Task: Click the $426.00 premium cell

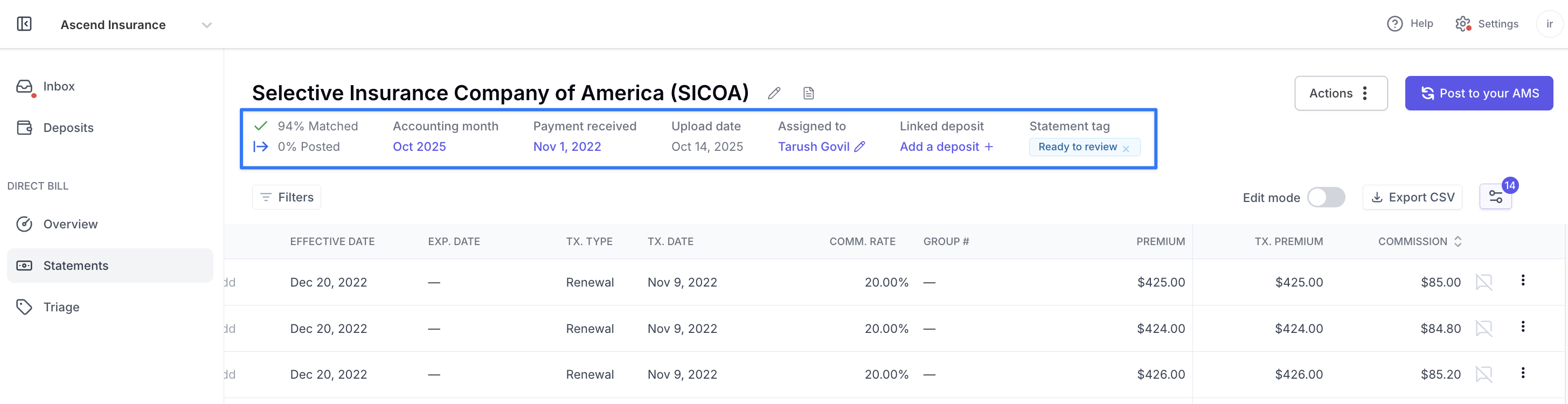Action: click(x=1161, y=374)
